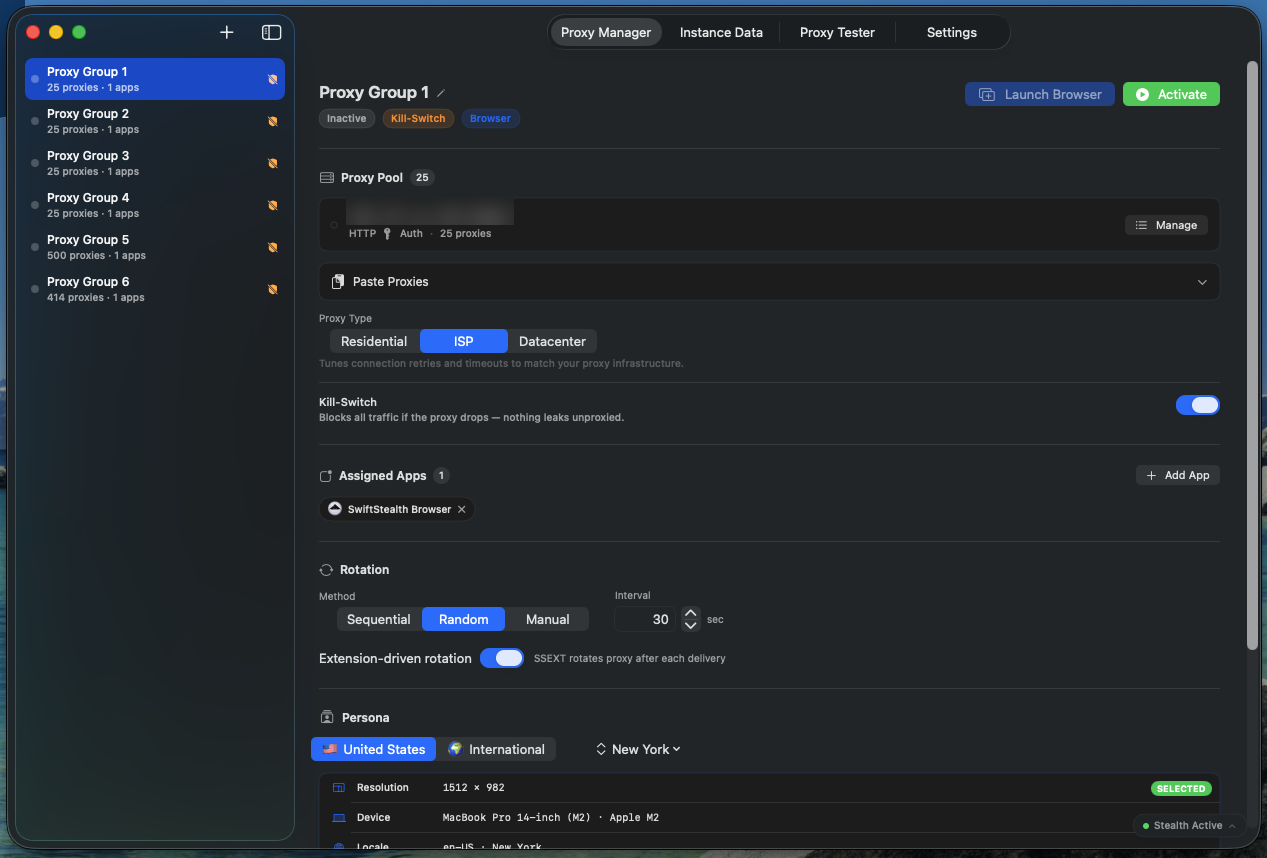Open the New York location dropdown

(x=638, y=749)
